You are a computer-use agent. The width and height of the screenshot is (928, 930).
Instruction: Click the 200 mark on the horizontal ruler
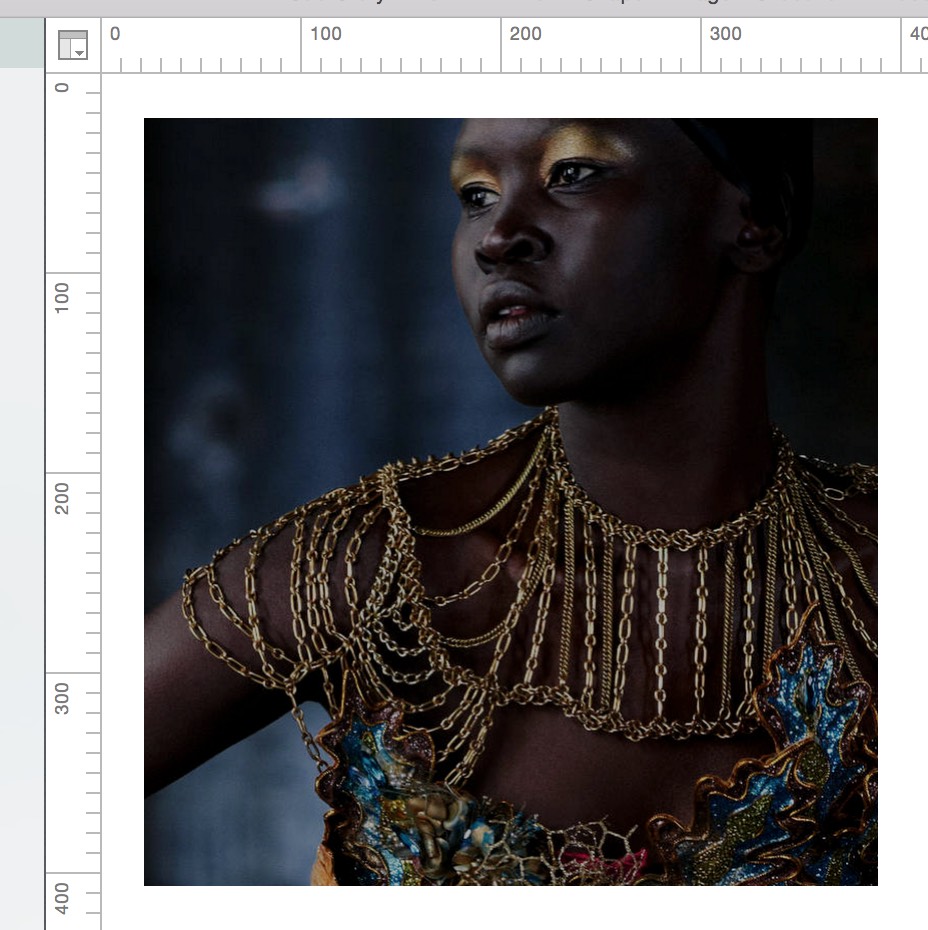coord(525,34)
